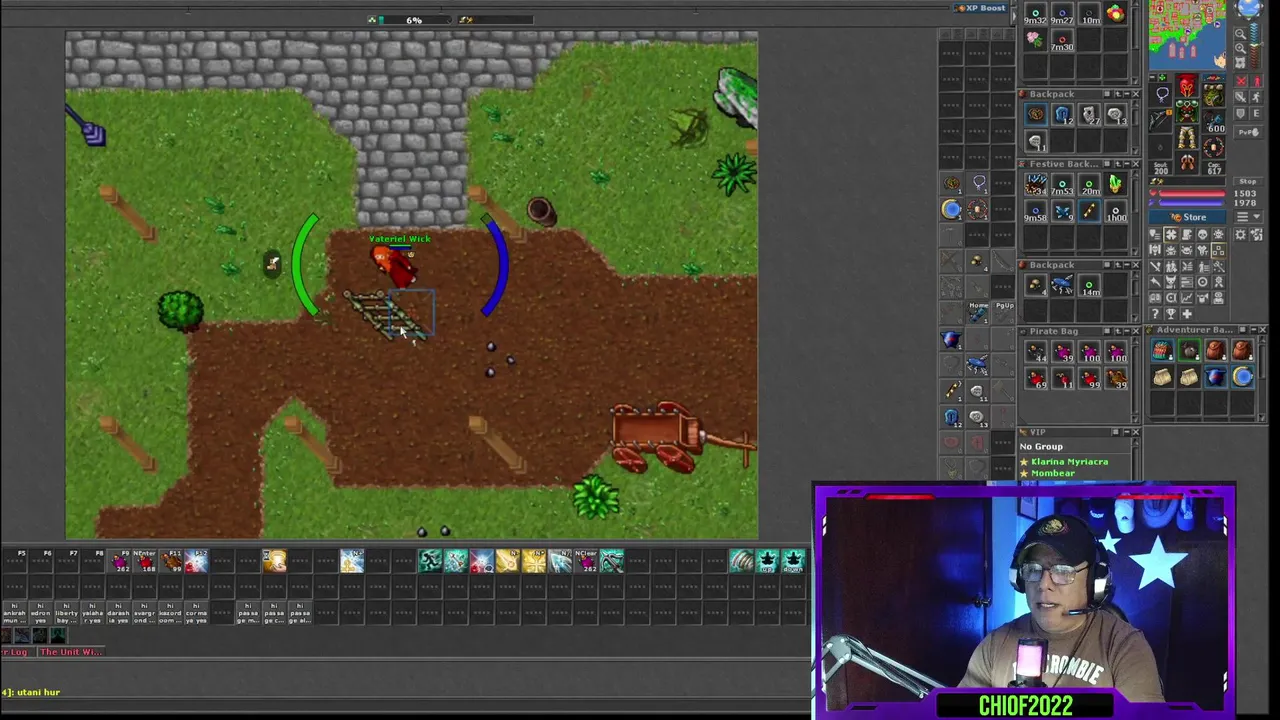
Task: Zoom in the minimap
Action: 1240,48
